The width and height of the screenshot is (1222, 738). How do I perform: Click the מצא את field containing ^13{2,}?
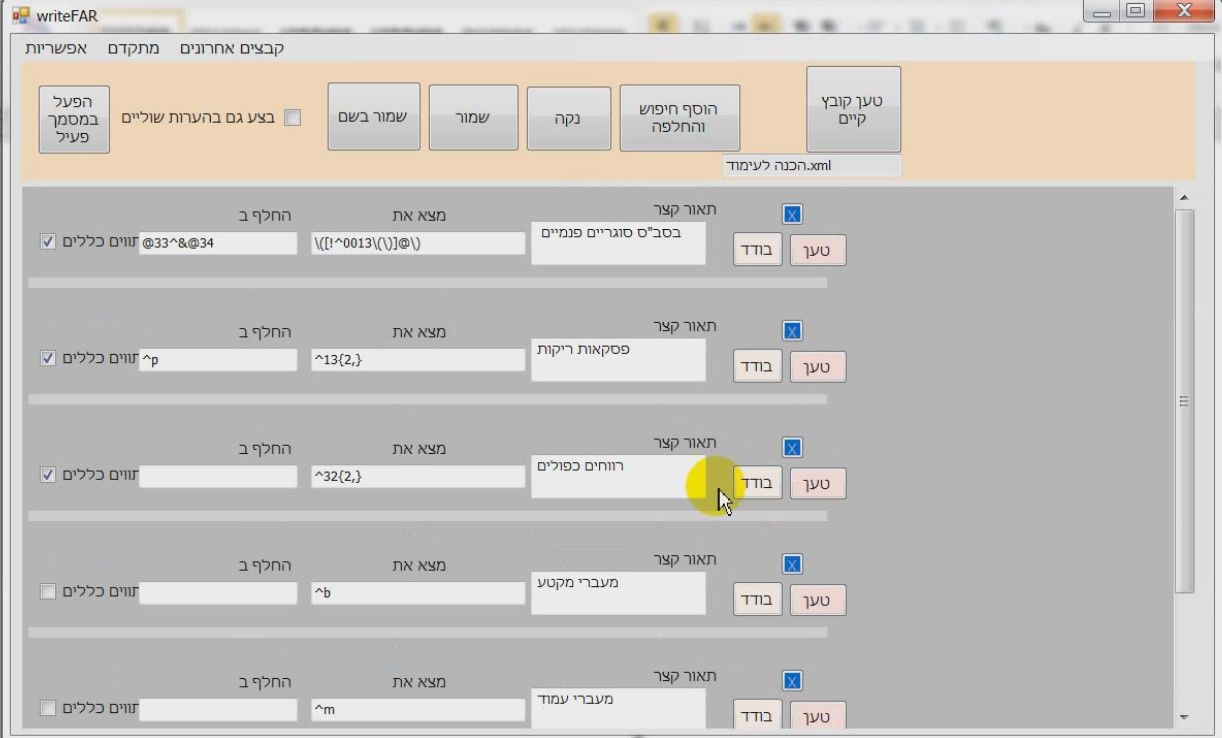(418, 360)
